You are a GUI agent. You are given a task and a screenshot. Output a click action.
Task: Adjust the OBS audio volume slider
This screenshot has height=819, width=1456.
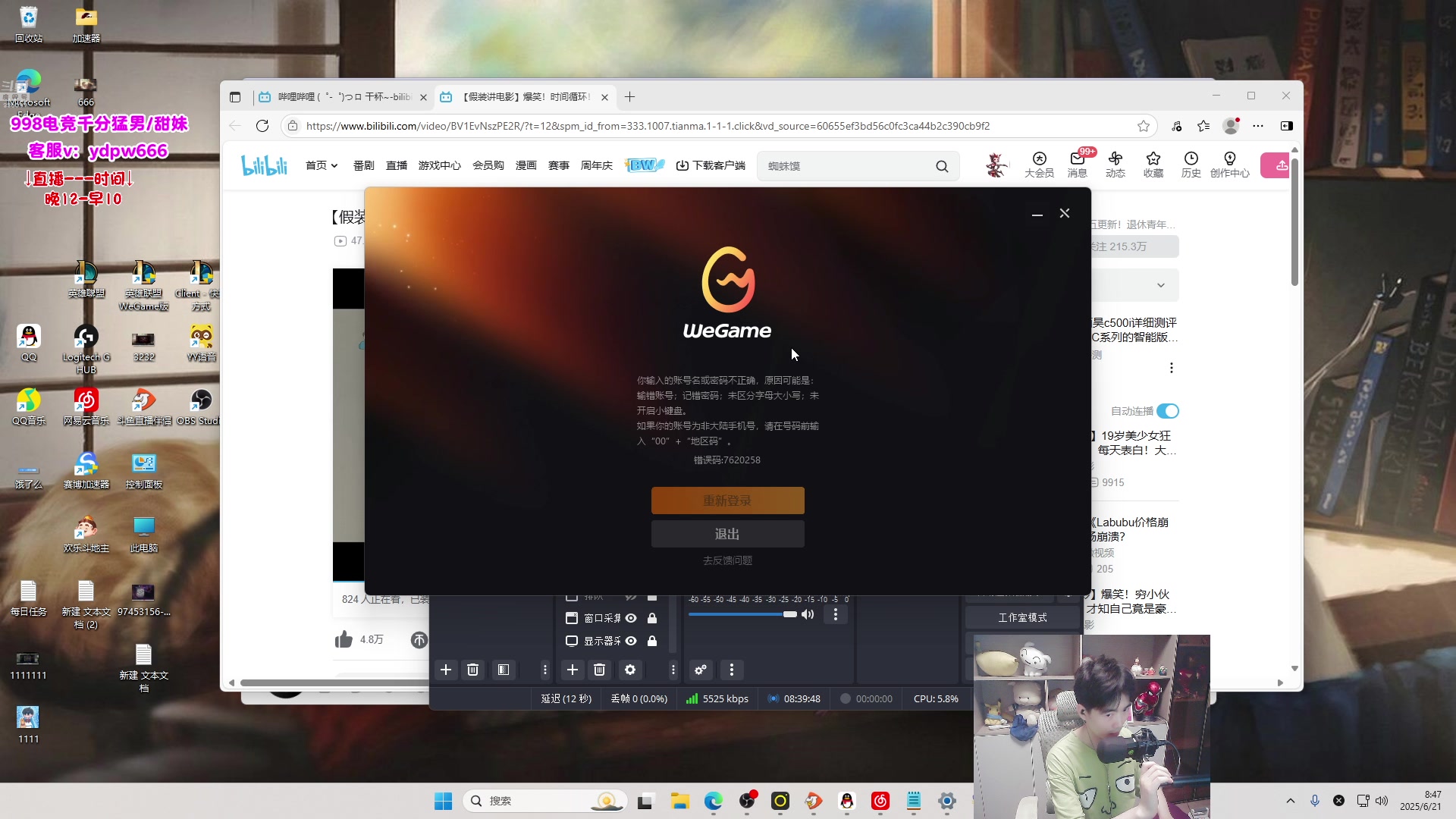coord(742,614)
